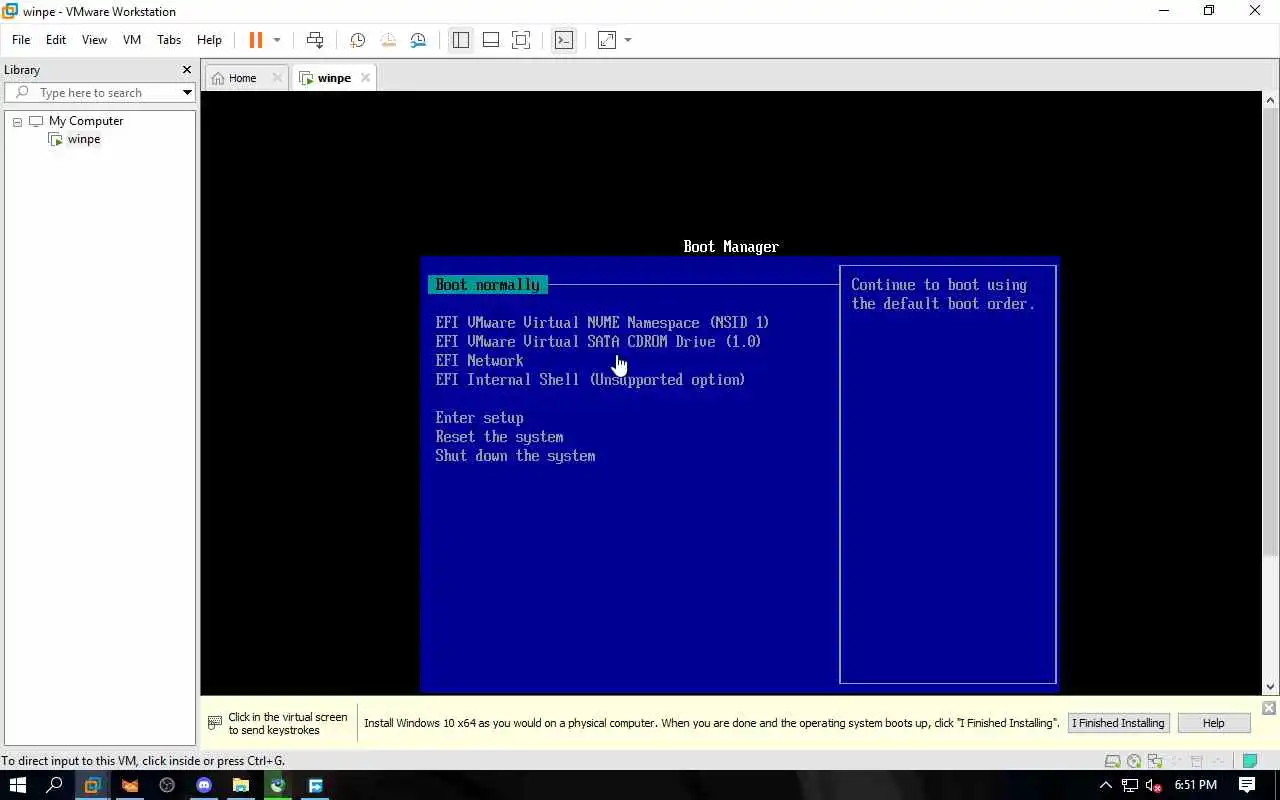Image resolution: width=1280 pixels, height=800 pixels.
Task: Click the CD/DVD drive status icon
Action: click(x=1133, y=761)
